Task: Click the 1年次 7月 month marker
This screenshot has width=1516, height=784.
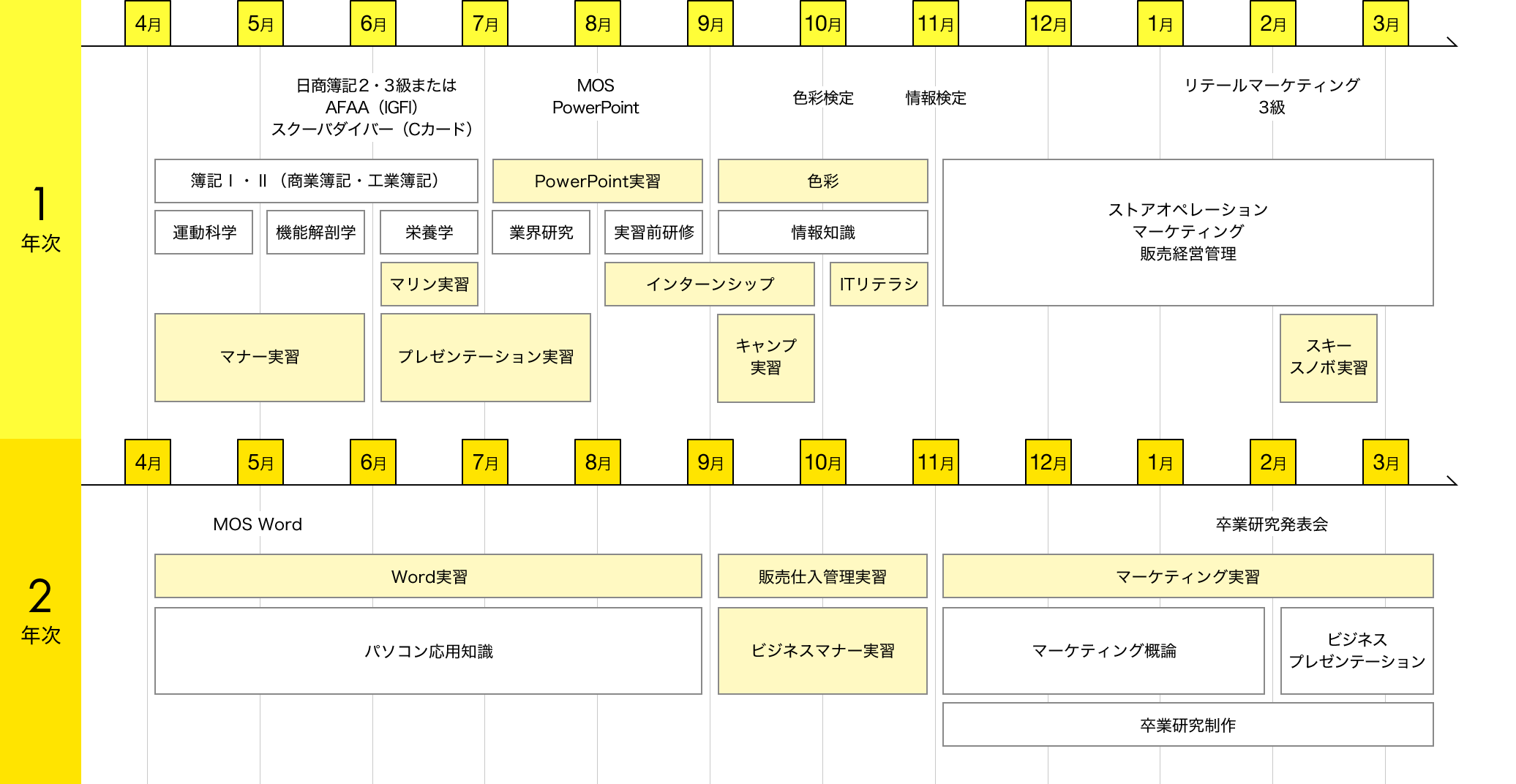Action: 485,23
